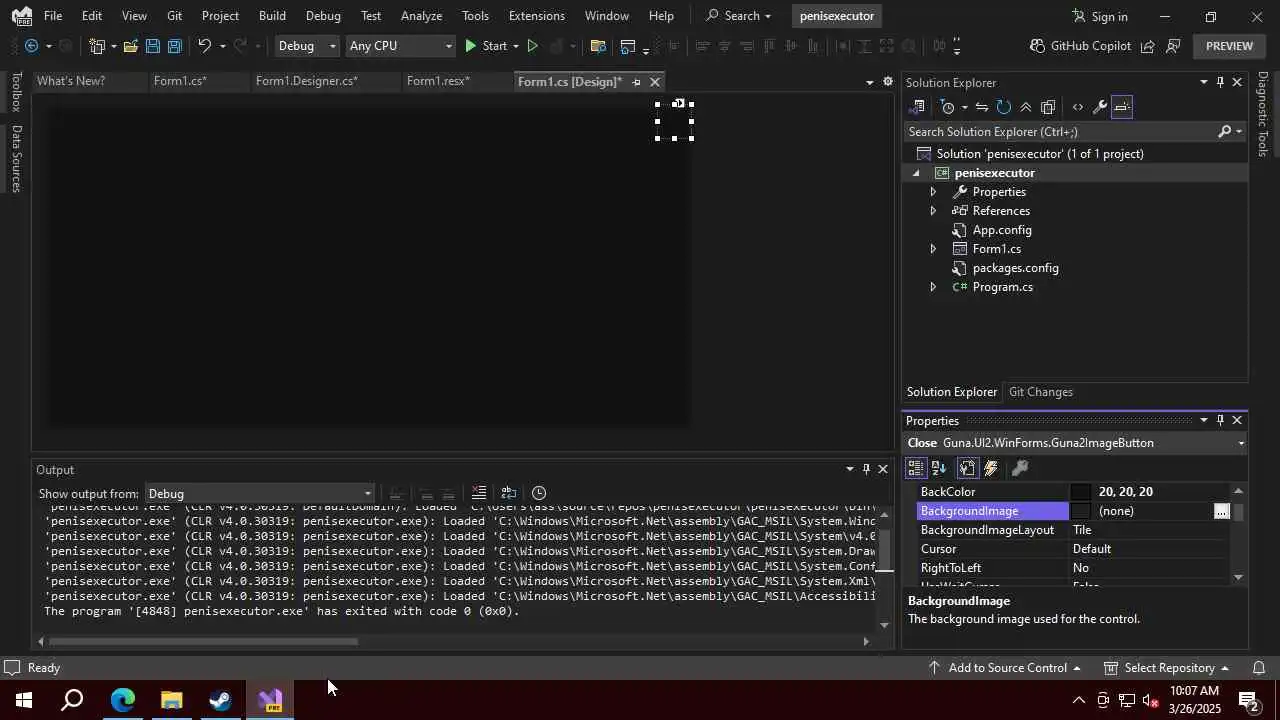Click the Clear All icon in Output toolbar
This screenshot has width=1280, height=720.
(x=479, y=493)
